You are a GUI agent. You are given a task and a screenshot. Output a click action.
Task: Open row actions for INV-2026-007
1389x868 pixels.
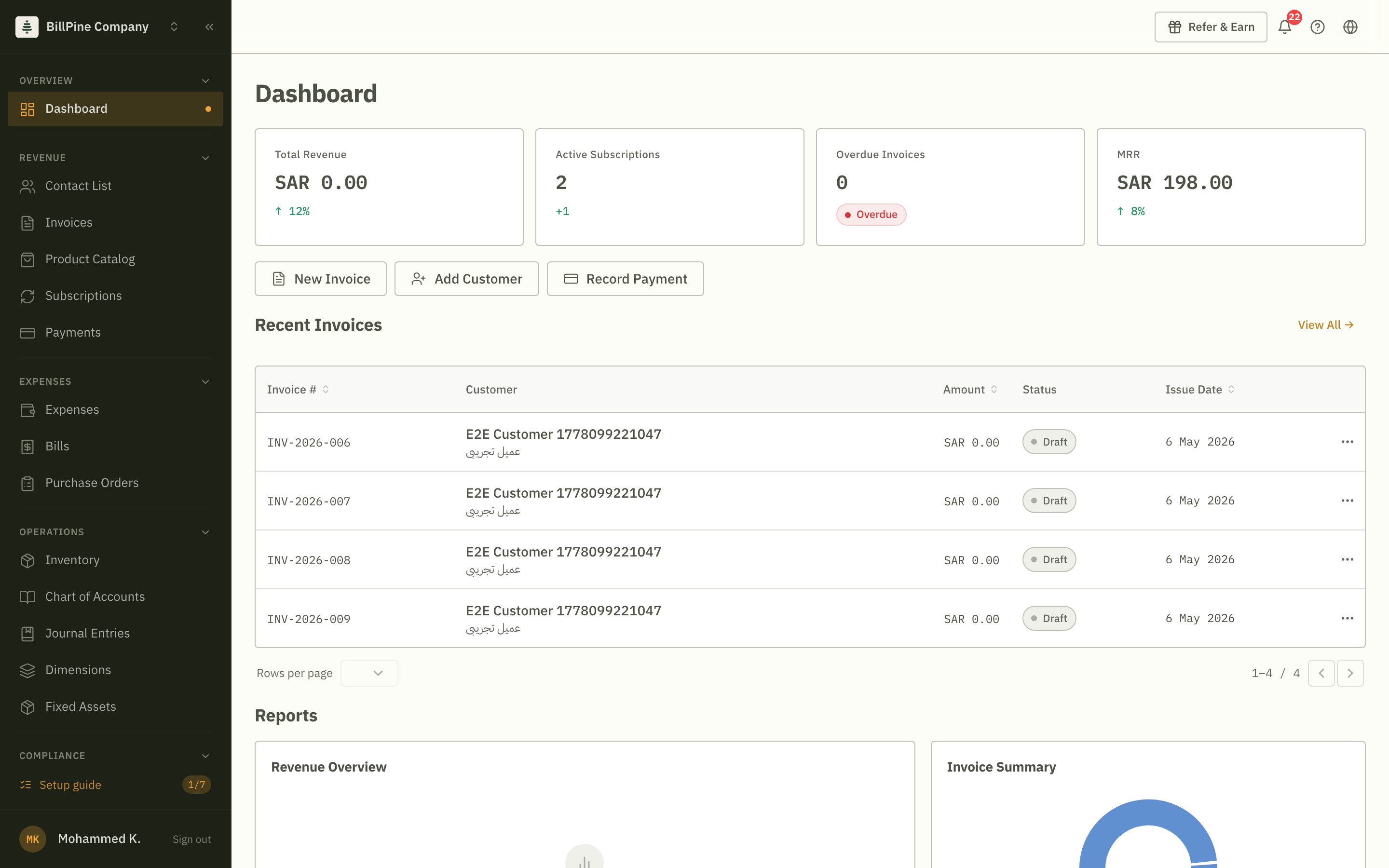1347,501
